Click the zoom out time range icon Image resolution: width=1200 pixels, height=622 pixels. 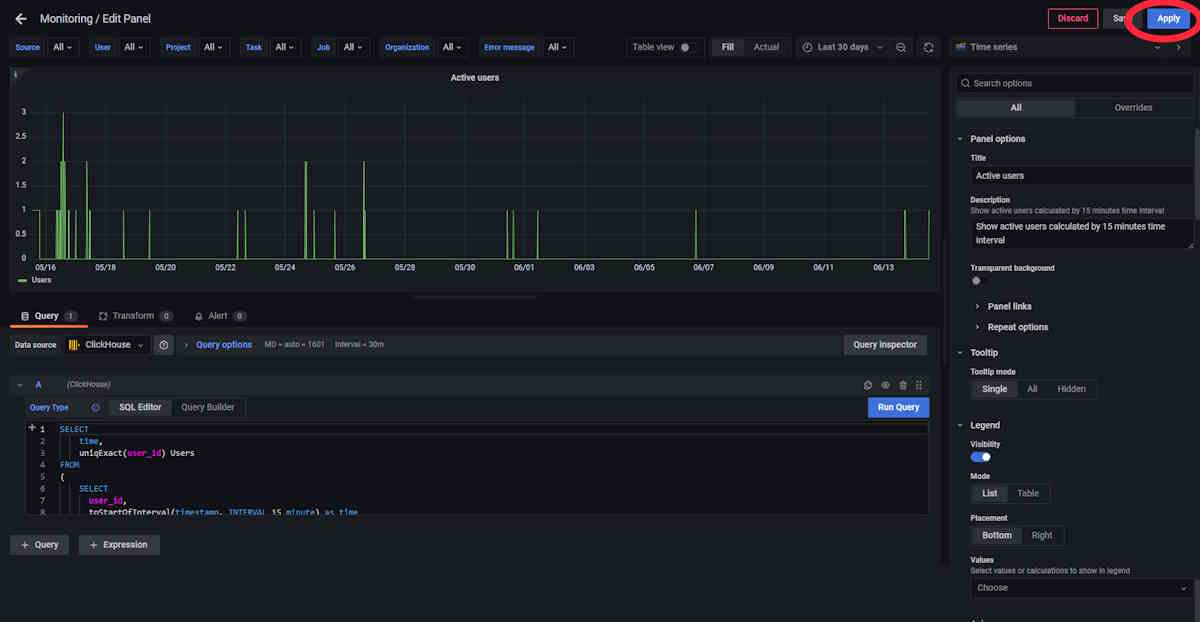coord(902,47)
